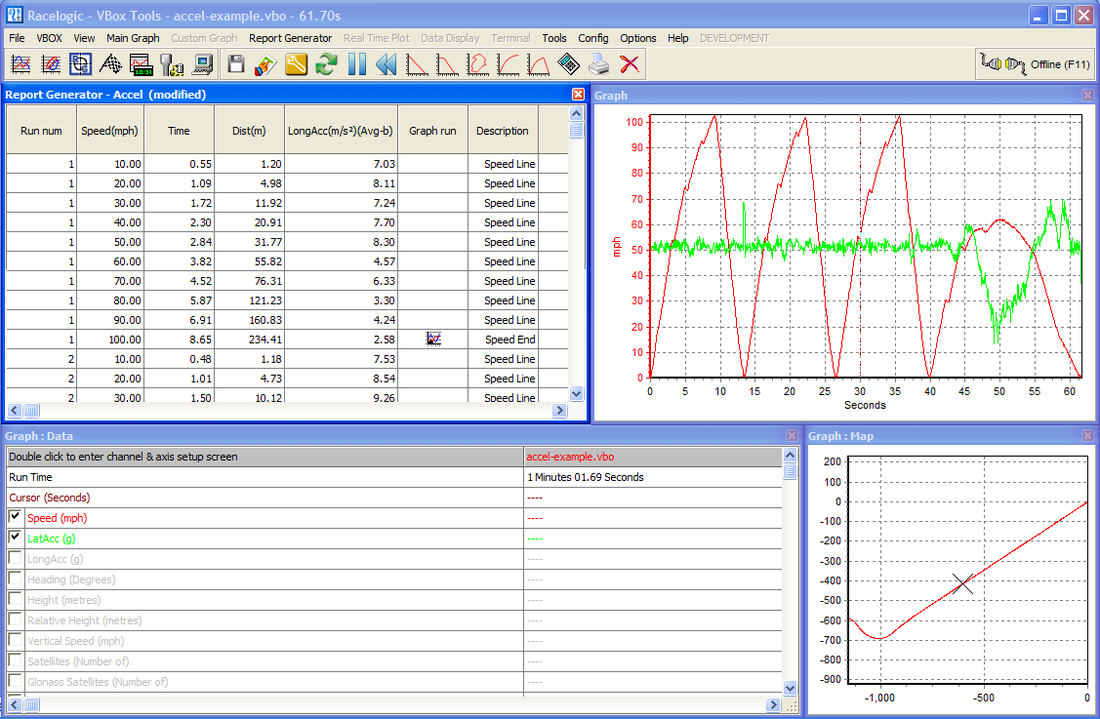Click the blue rewind double-arrow icon
The height and width of the screenshot is (719, 1100).
click(x=387, y=65)
